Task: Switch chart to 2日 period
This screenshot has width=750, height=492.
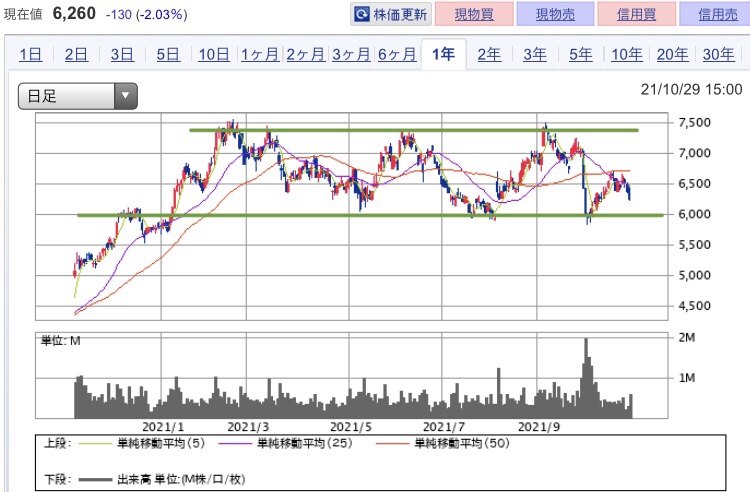Action: (x=77, y=55)
